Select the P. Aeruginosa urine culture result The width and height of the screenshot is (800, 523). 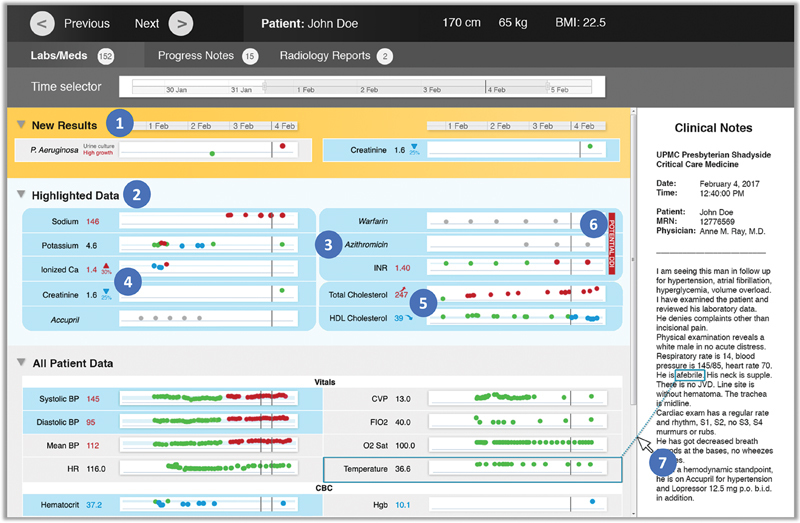(163, 150)
